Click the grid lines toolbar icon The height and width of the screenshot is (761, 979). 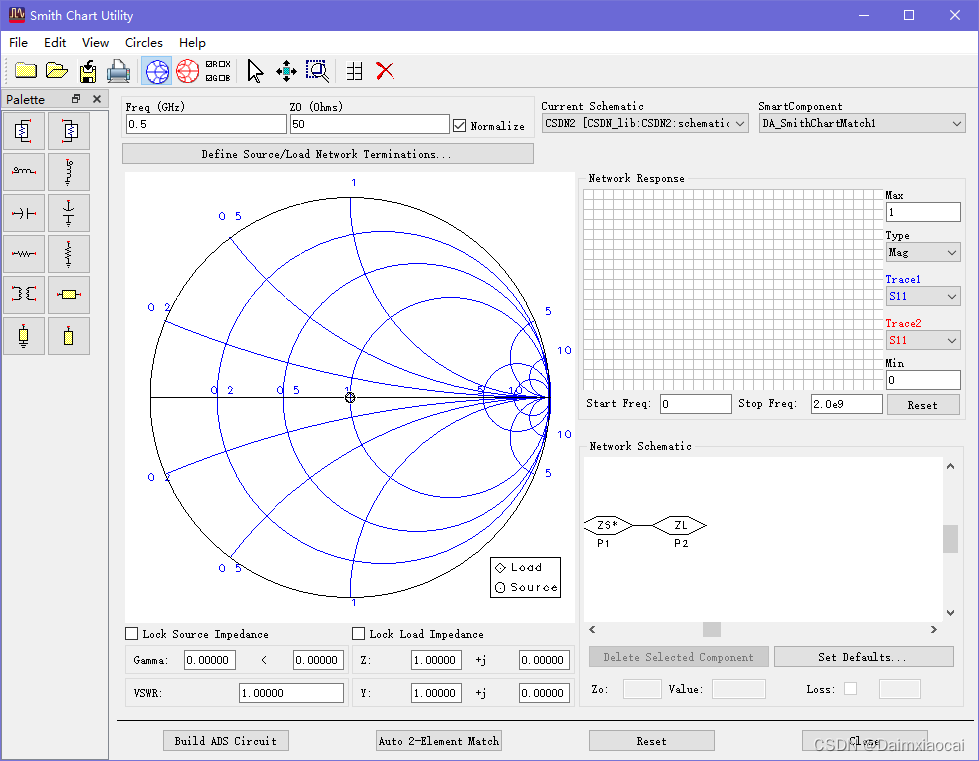(355, 71)
